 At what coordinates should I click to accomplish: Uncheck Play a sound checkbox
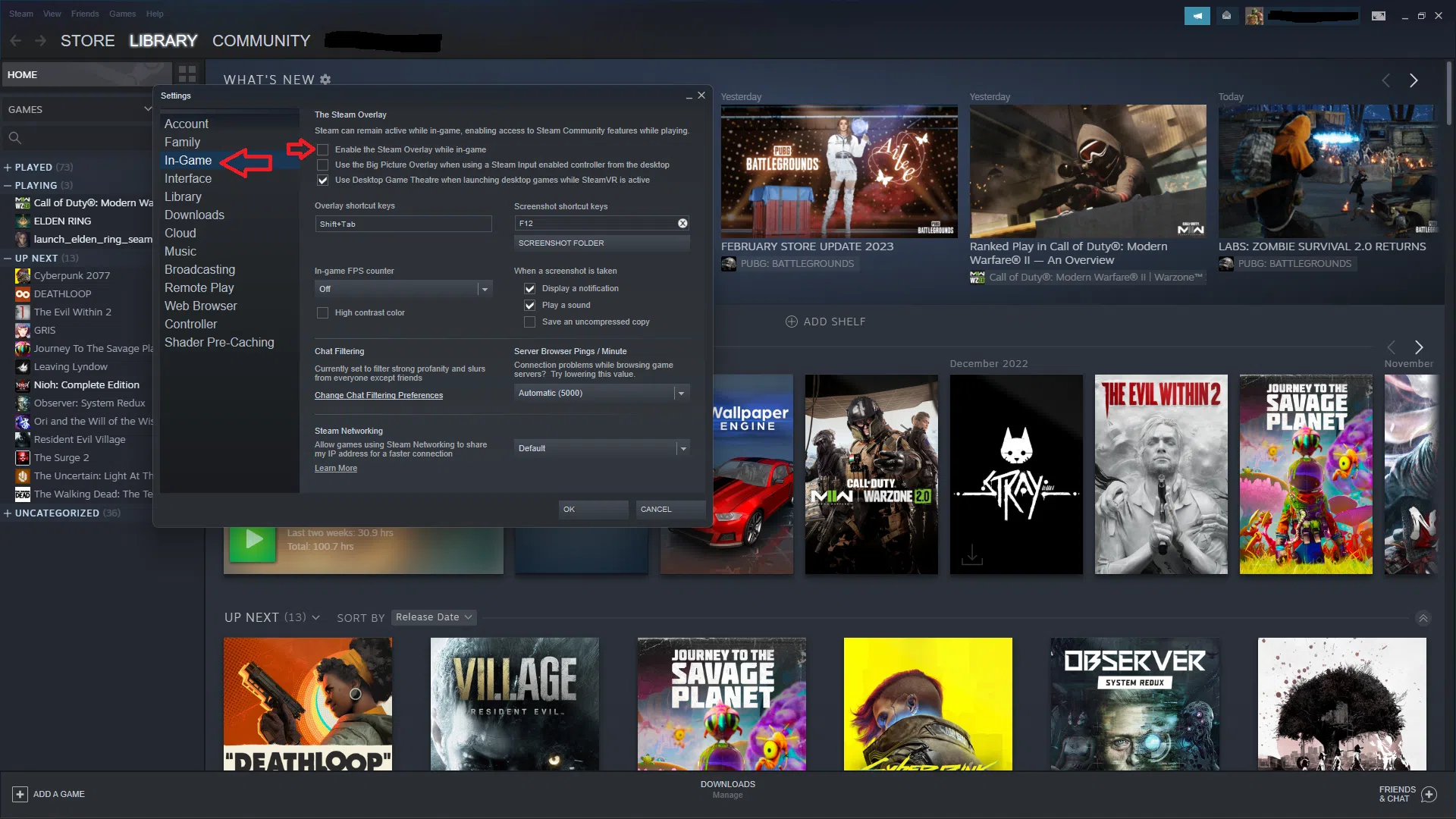[x=529, y=305]
